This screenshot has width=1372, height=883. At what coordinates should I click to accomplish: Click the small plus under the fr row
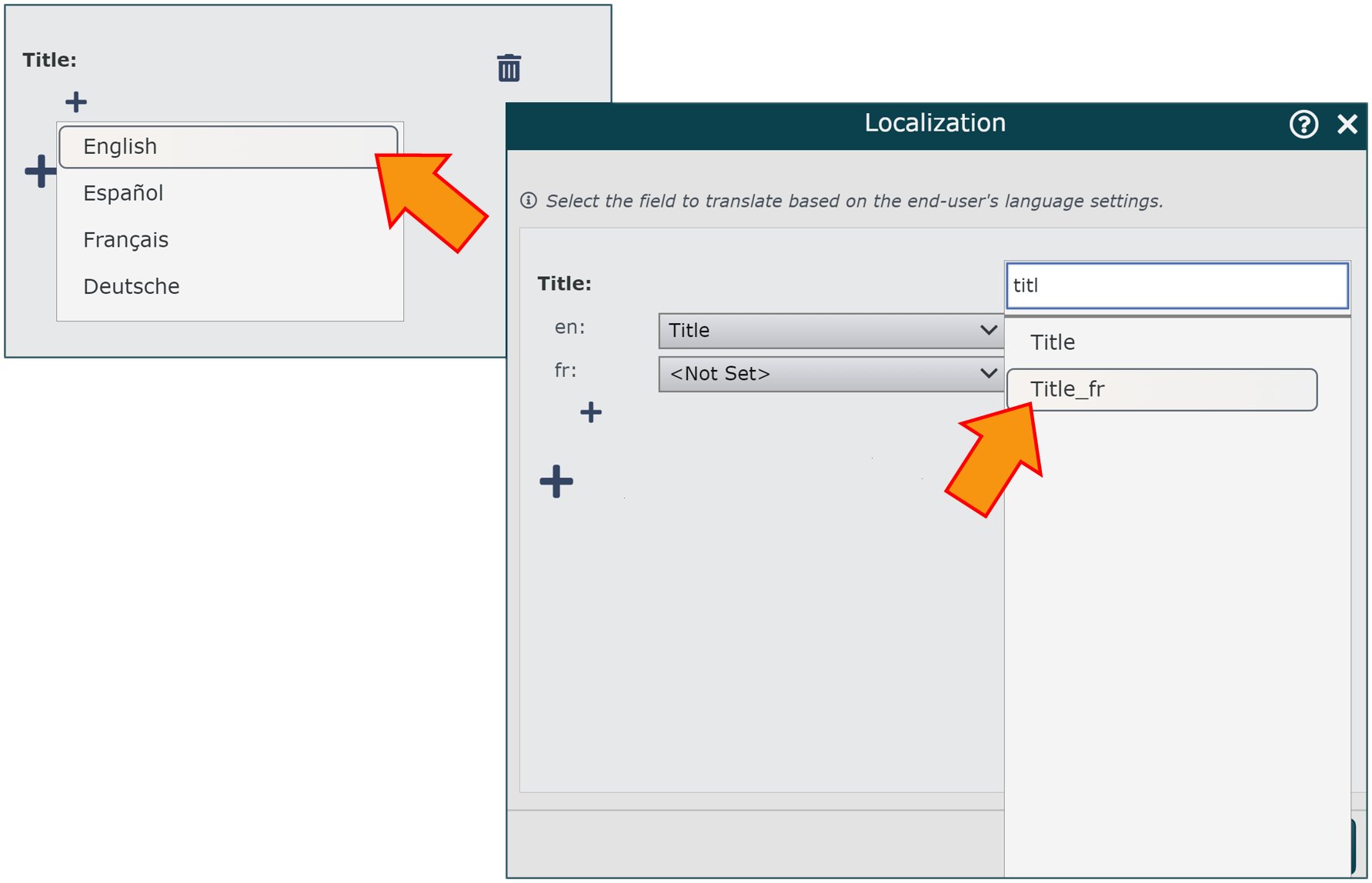[x=591, y=412]
